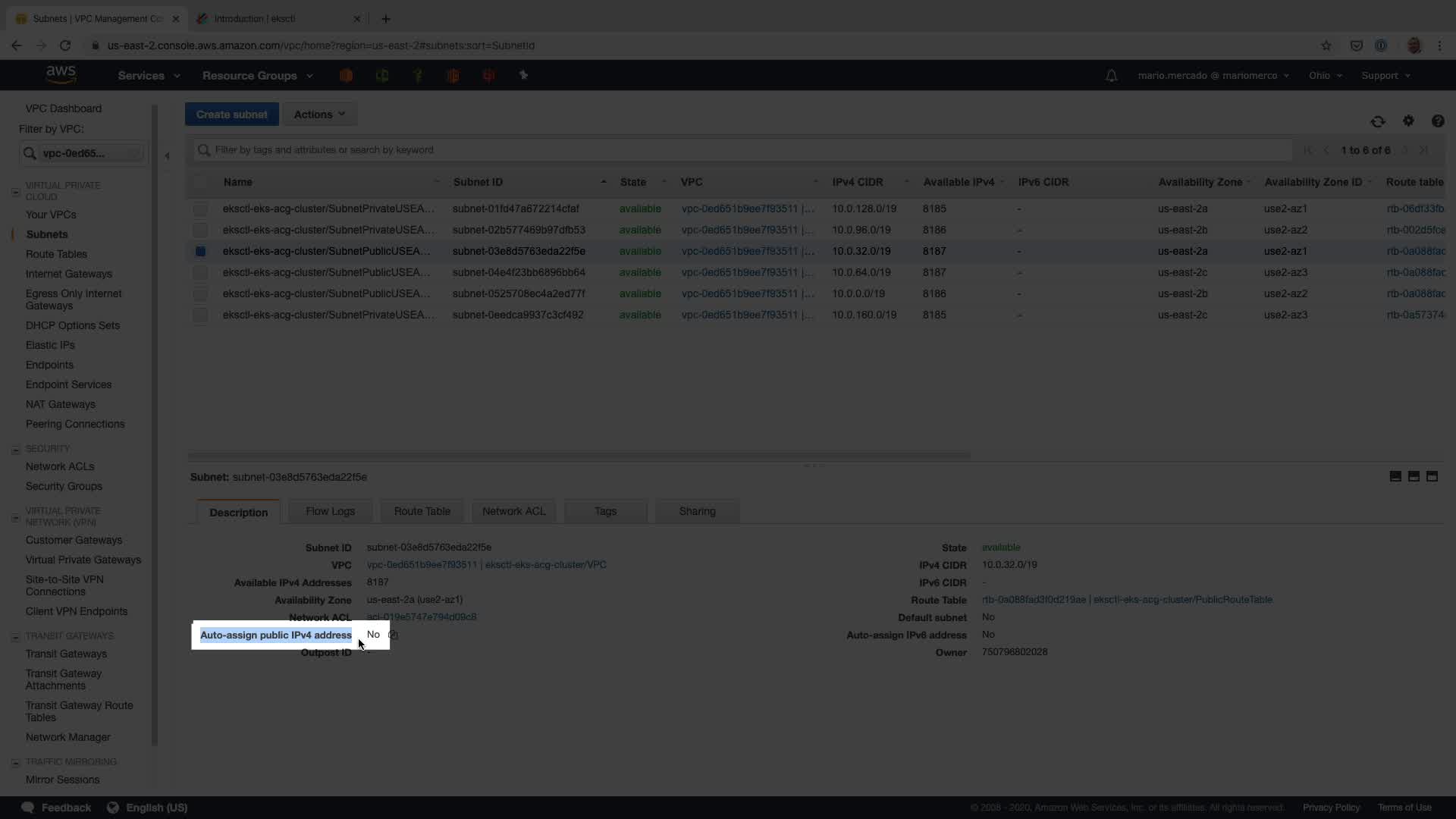Maximize the subnet details pane icon
This screenshot has height=819, width=1456.
(x=1432, y=476)
